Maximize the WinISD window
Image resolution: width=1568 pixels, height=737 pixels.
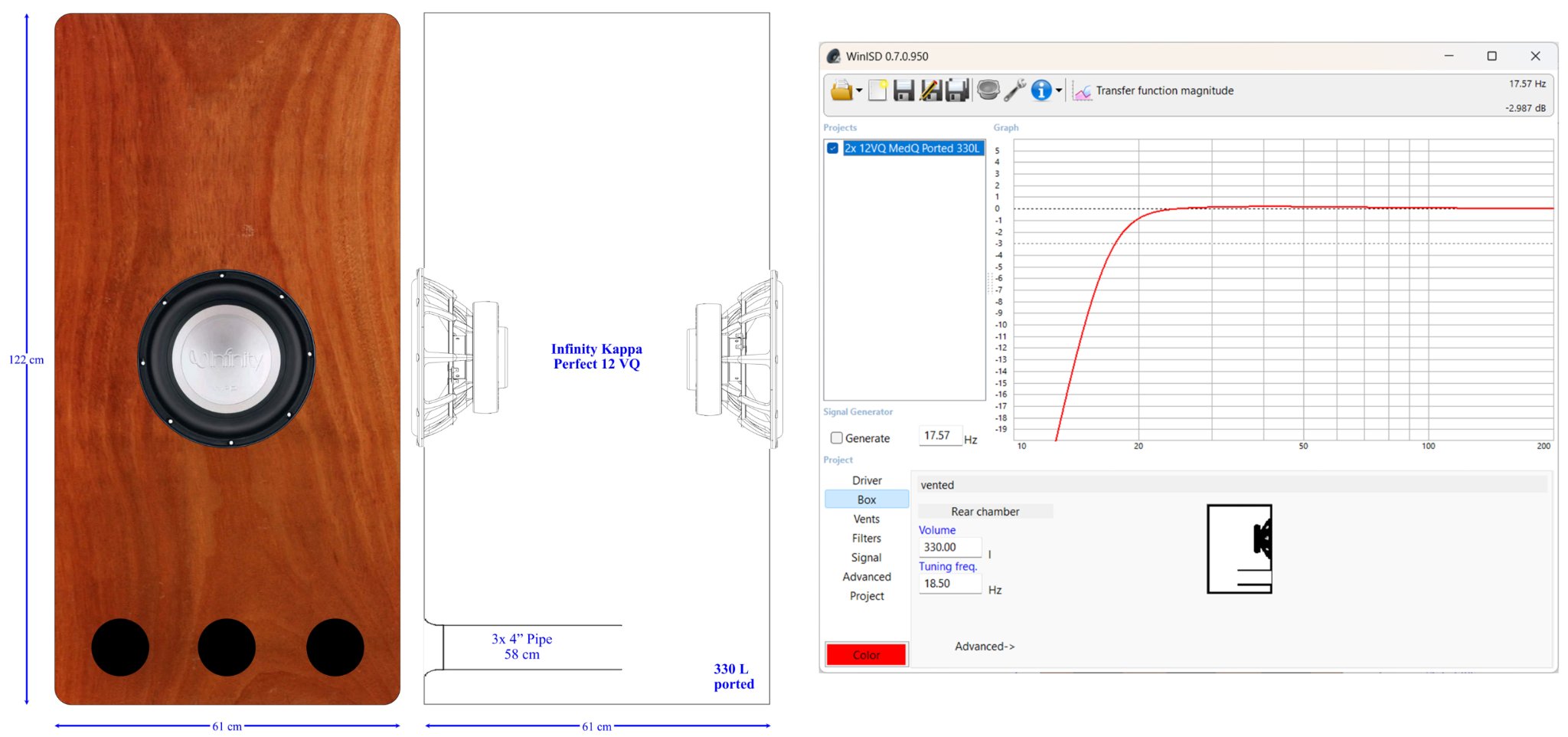click(1491, 56)
